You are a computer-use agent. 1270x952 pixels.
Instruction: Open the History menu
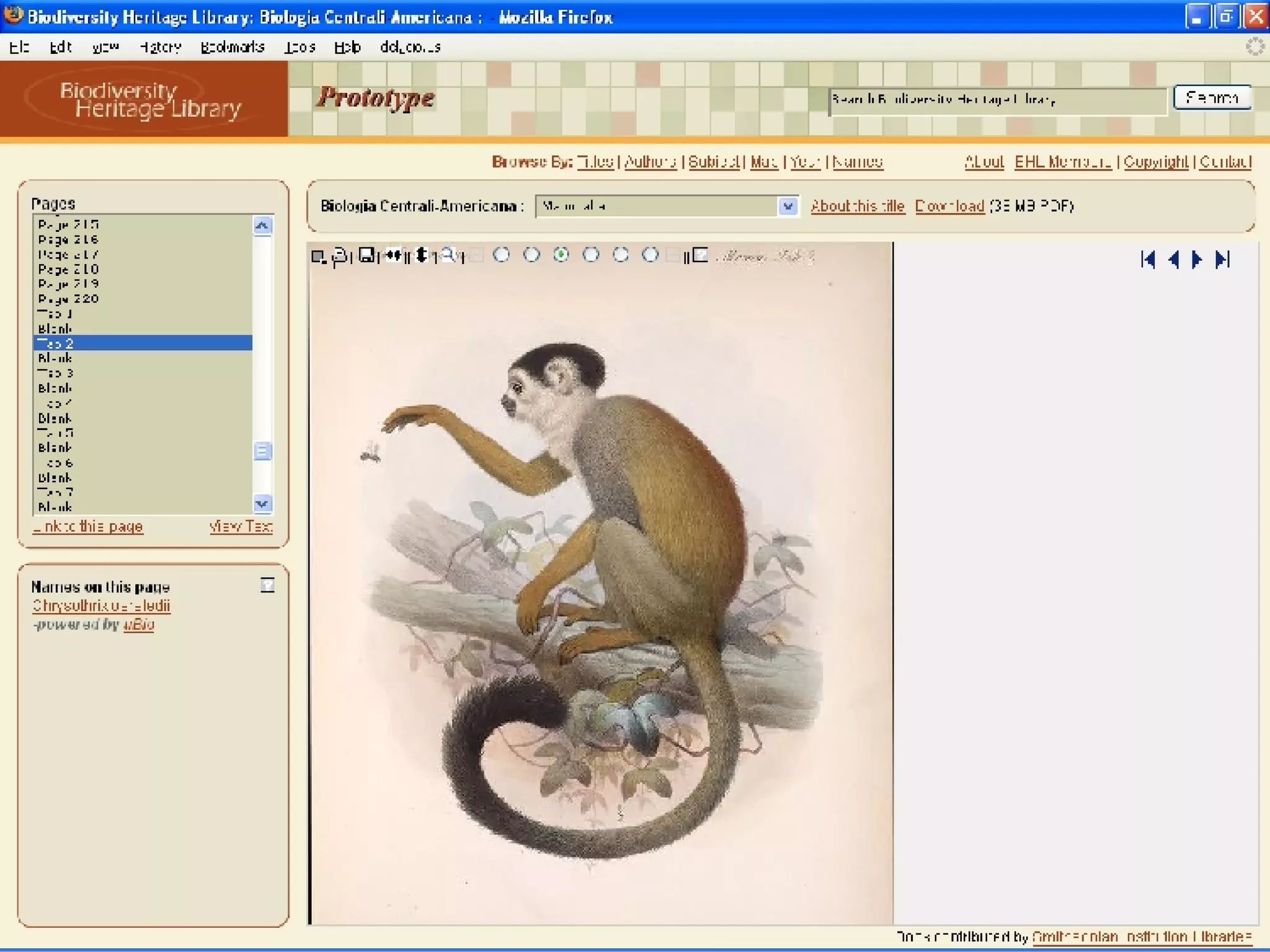(x=160, y=47)
